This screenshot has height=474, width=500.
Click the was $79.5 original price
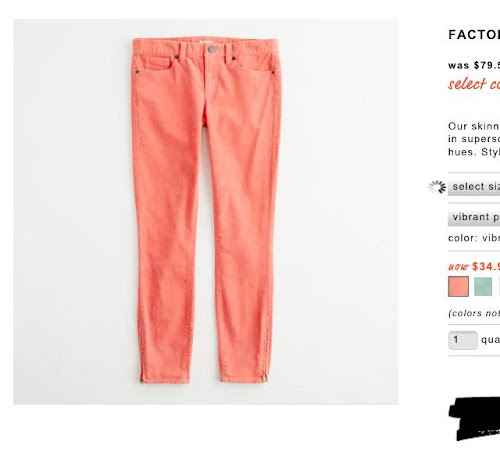pos(474,65)
